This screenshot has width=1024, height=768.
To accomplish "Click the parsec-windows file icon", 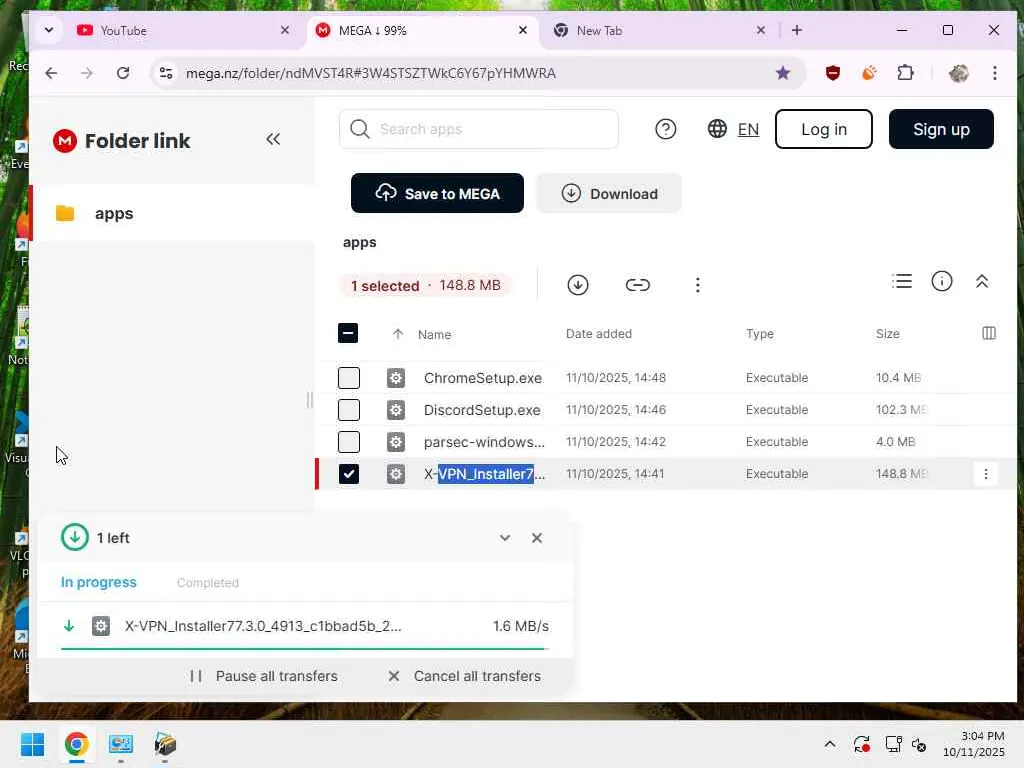I will pyautogui.click(x=396, y=441).
